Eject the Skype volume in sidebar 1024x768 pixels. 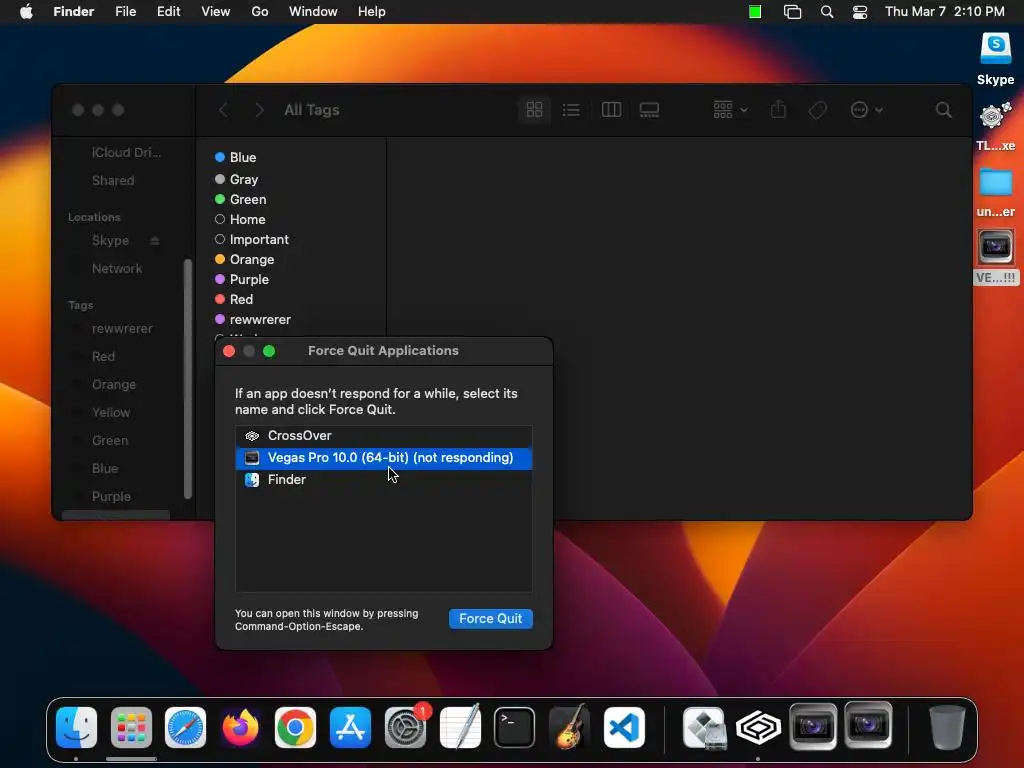click(155, 241)
